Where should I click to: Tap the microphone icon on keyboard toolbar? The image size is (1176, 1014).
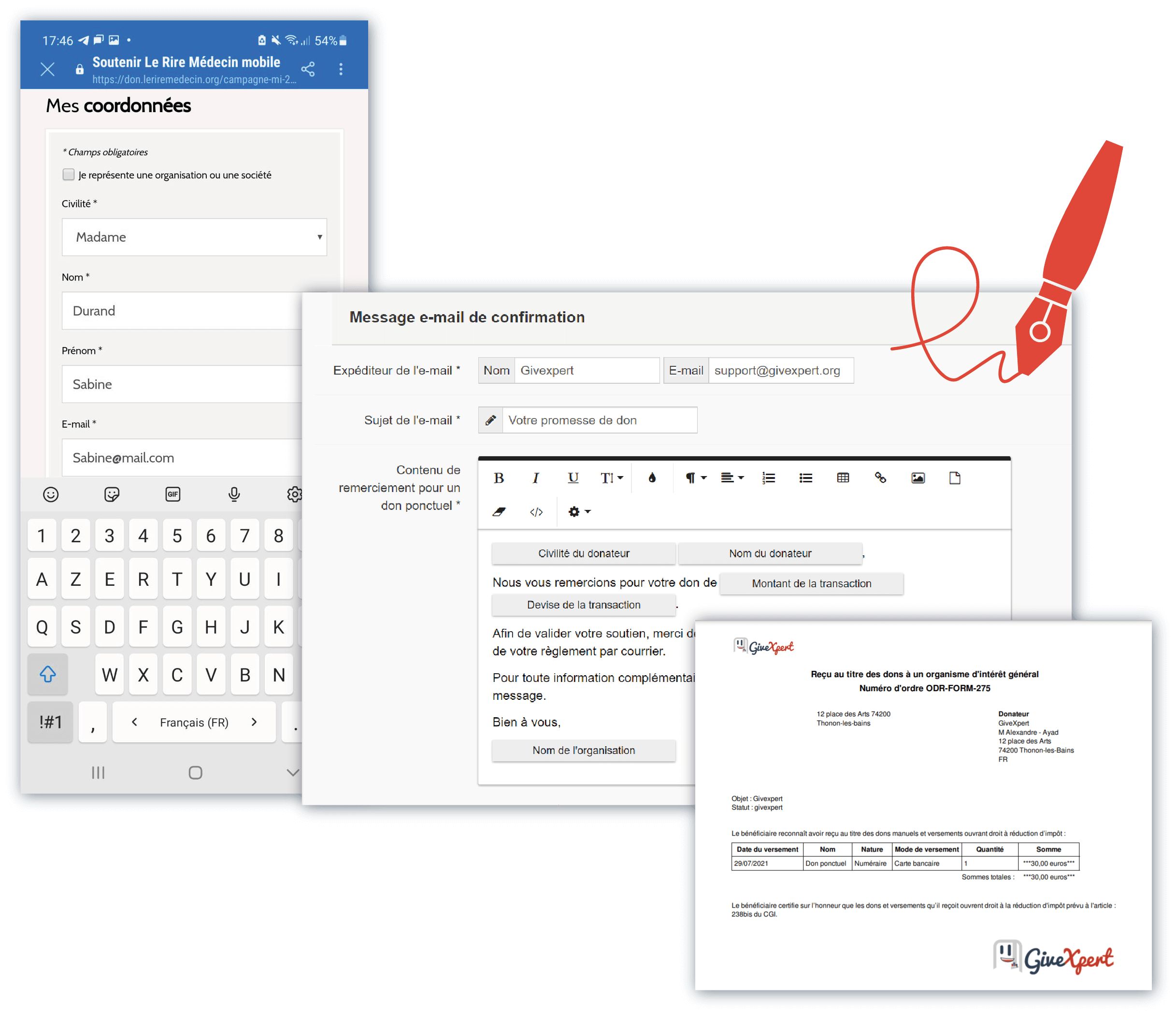pyautogui.click(x=234, y=494)
